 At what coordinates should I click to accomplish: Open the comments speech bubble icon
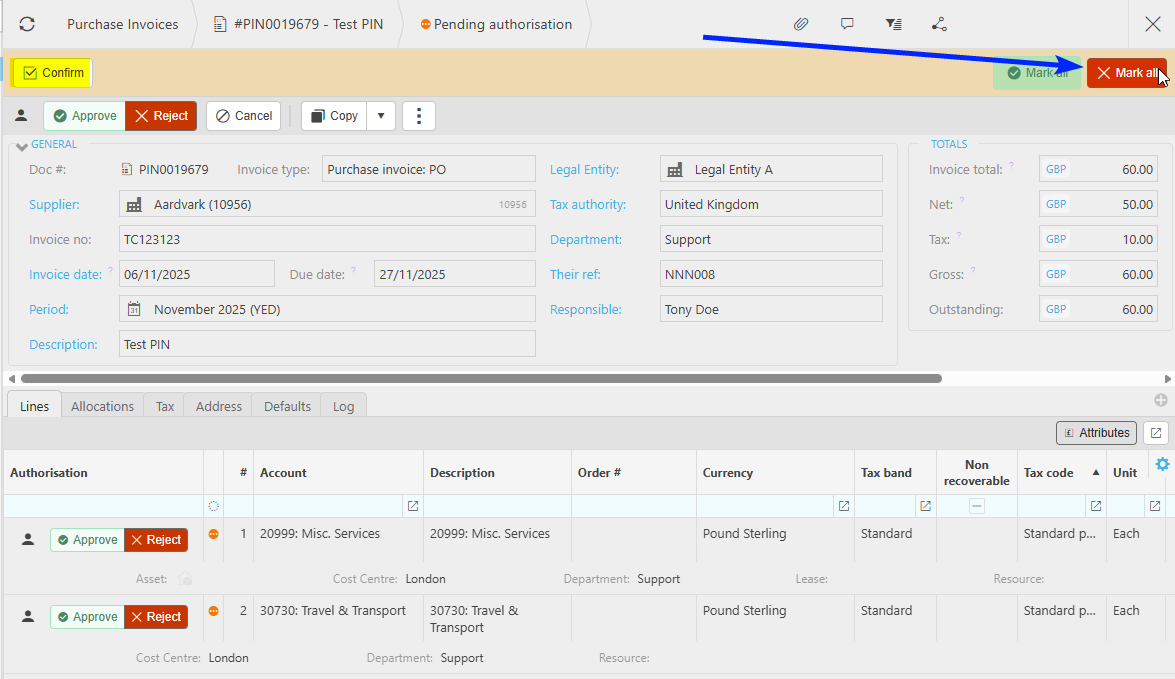(847, 24)
